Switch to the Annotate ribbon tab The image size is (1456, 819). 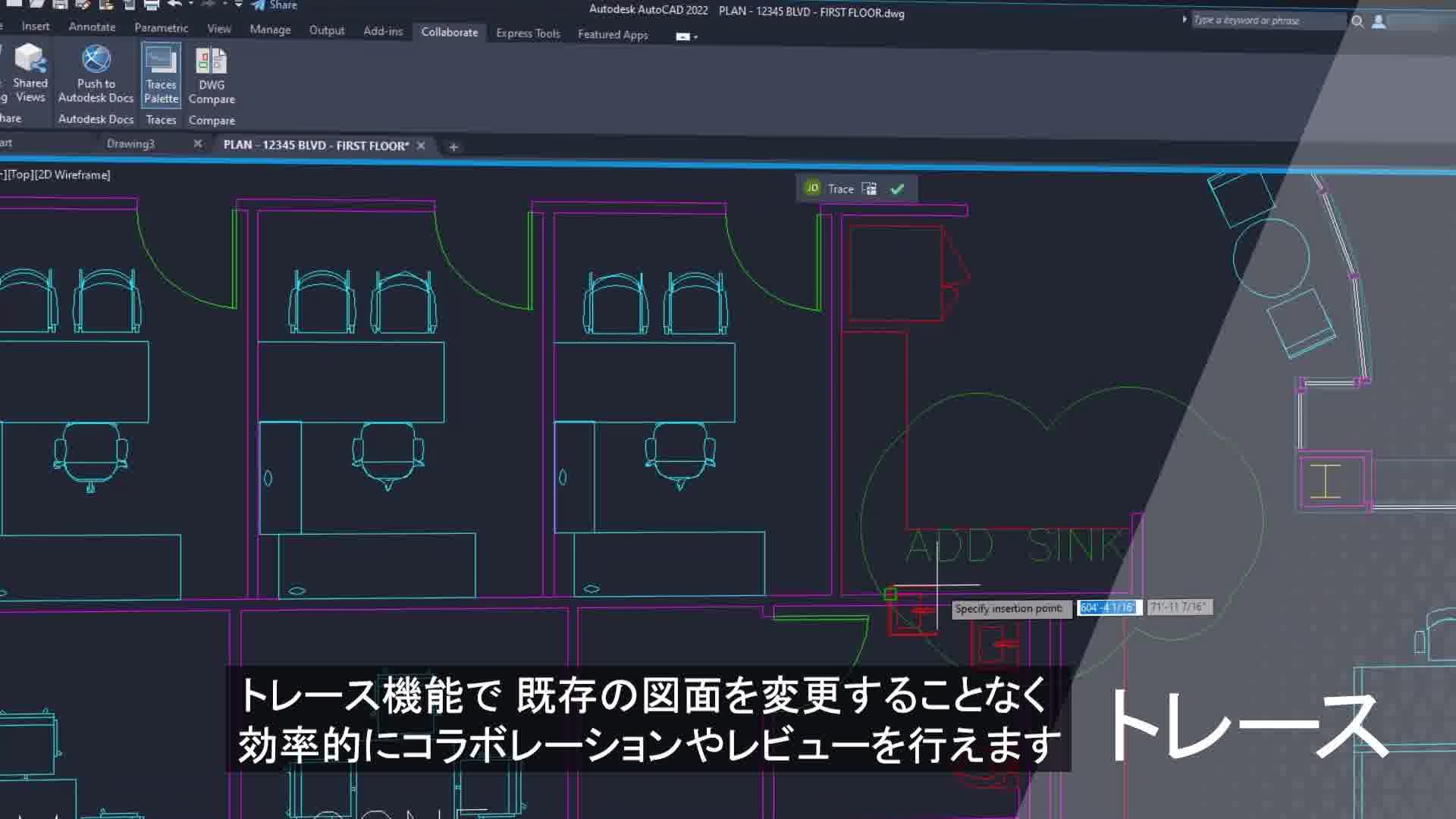tap(92, 27)
